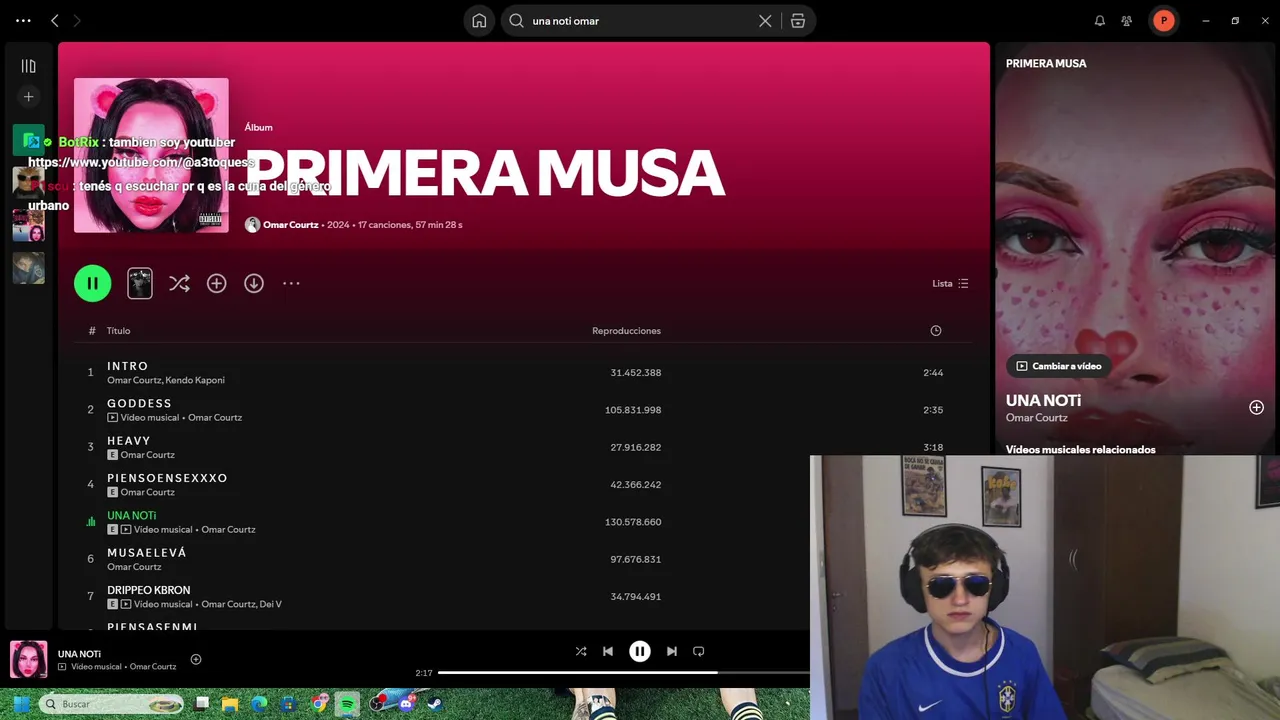Seek on the song progress bar
The width and height of the screenshot is (1280, 720).
point(624,673)
